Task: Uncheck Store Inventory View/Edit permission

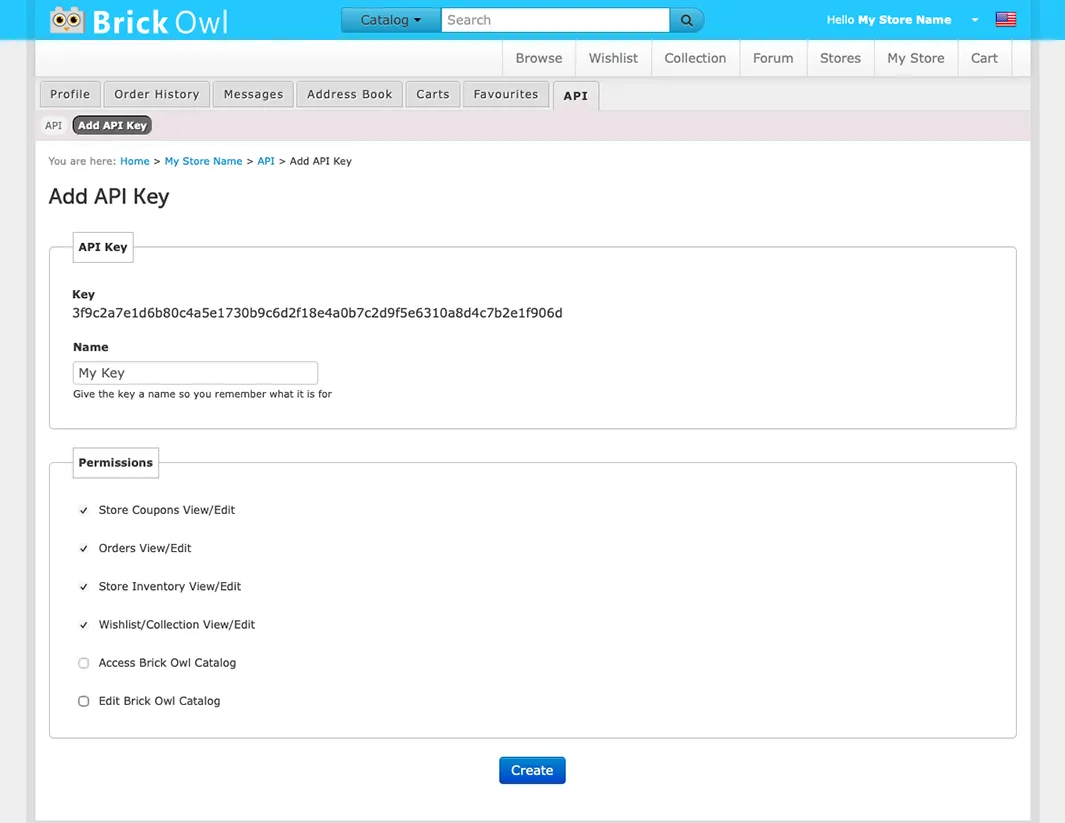Action: pos(84,587)
